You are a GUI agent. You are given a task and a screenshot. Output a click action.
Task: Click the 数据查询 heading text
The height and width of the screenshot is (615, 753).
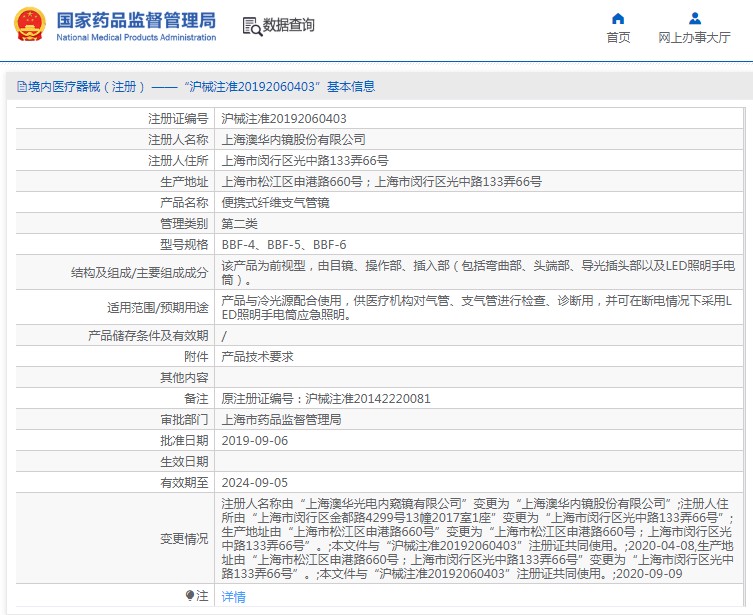pos(289,25)
